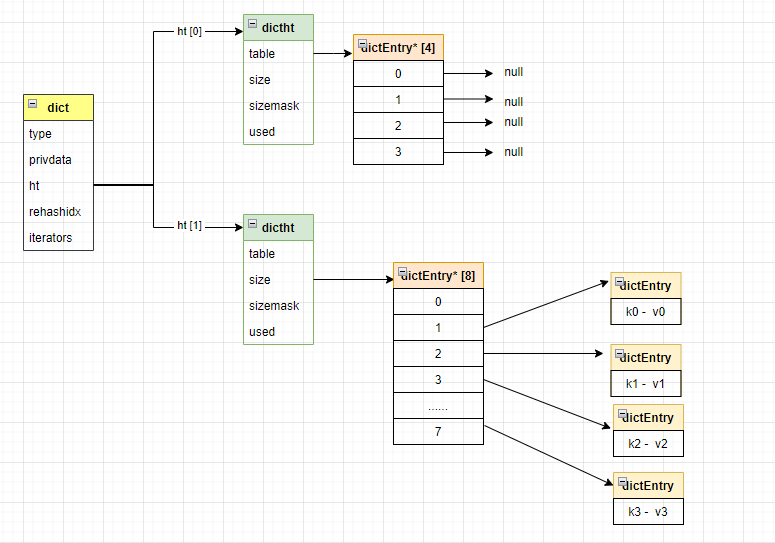Select the rehashidx field in dict

coord(58,212)
